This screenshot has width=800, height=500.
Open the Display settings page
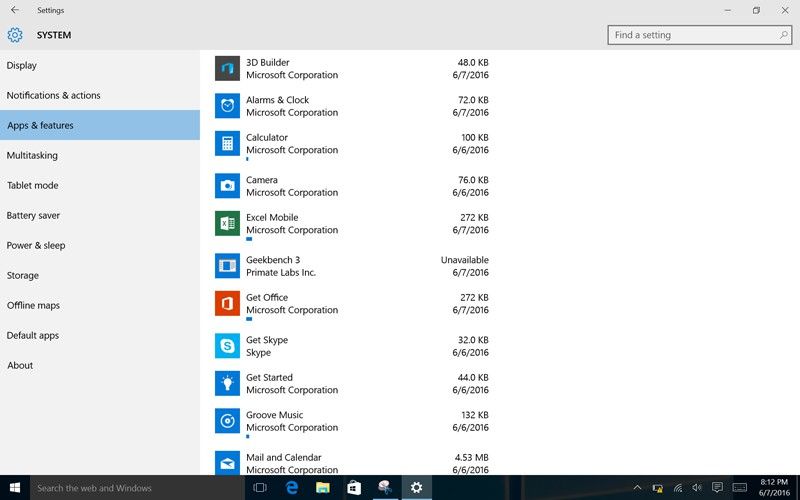click(99, 65)
